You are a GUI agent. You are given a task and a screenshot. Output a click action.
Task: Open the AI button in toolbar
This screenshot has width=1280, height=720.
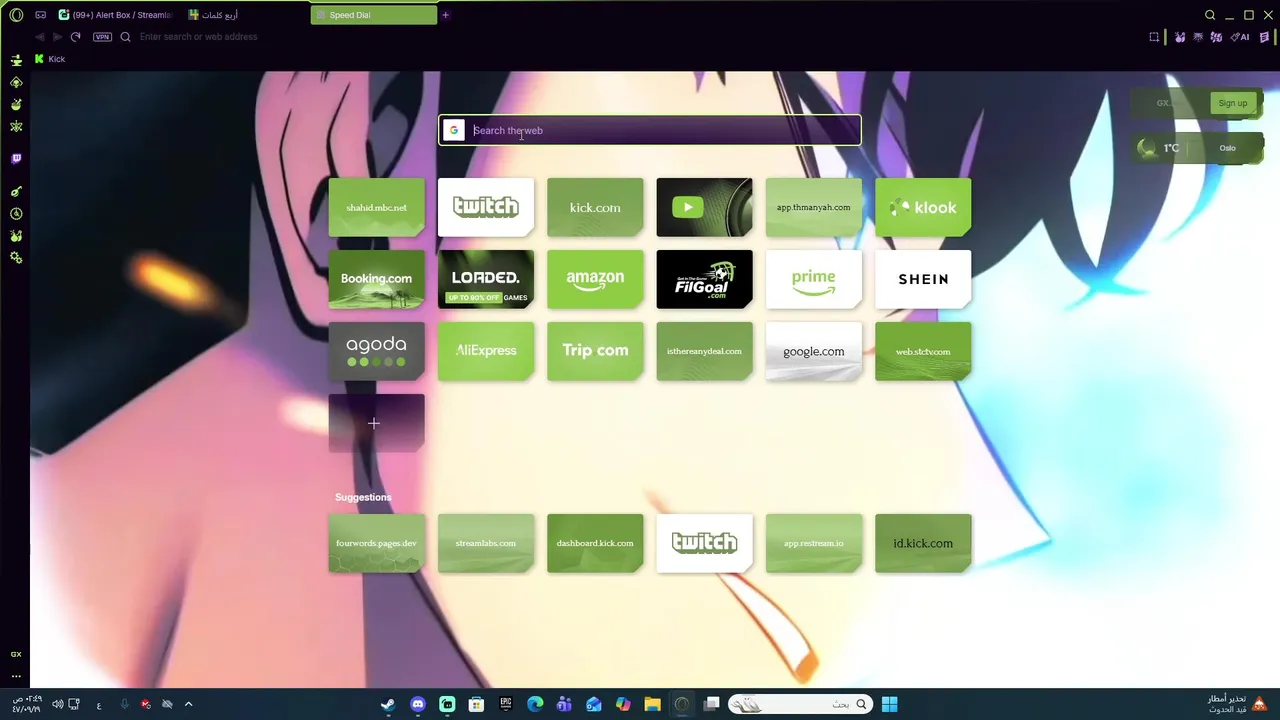pyautogui.click(x=1241, y=37)
